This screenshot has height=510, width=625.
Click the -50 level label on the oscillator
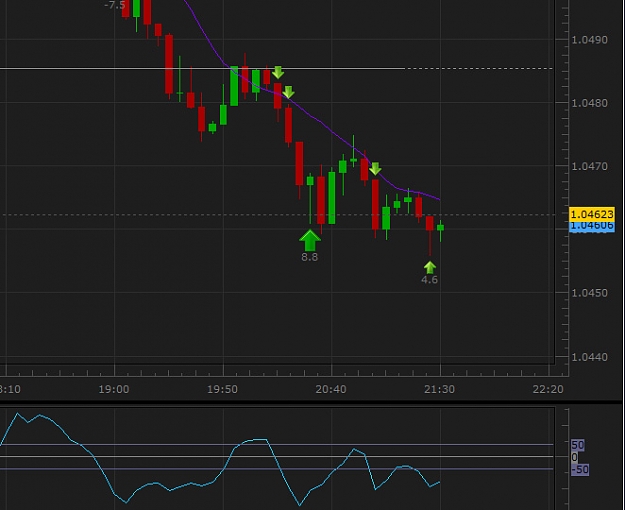pyautogui.click(x=580, y=470)
